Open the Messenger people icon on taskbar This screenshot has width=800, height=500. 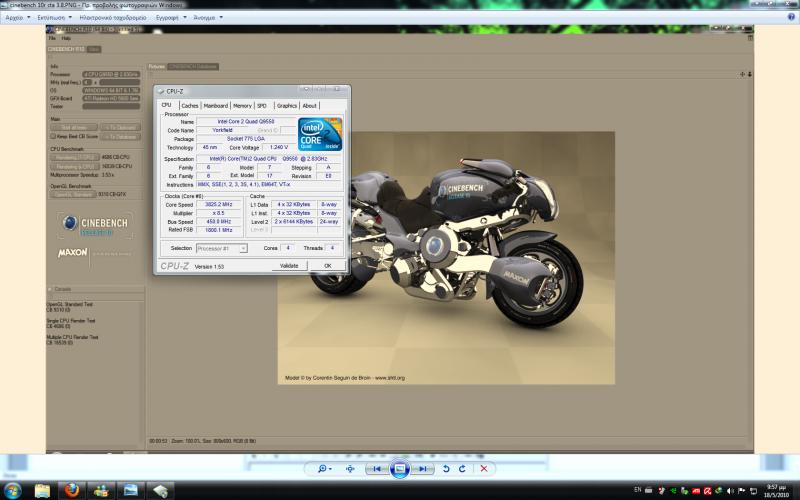tap(101, 490)
